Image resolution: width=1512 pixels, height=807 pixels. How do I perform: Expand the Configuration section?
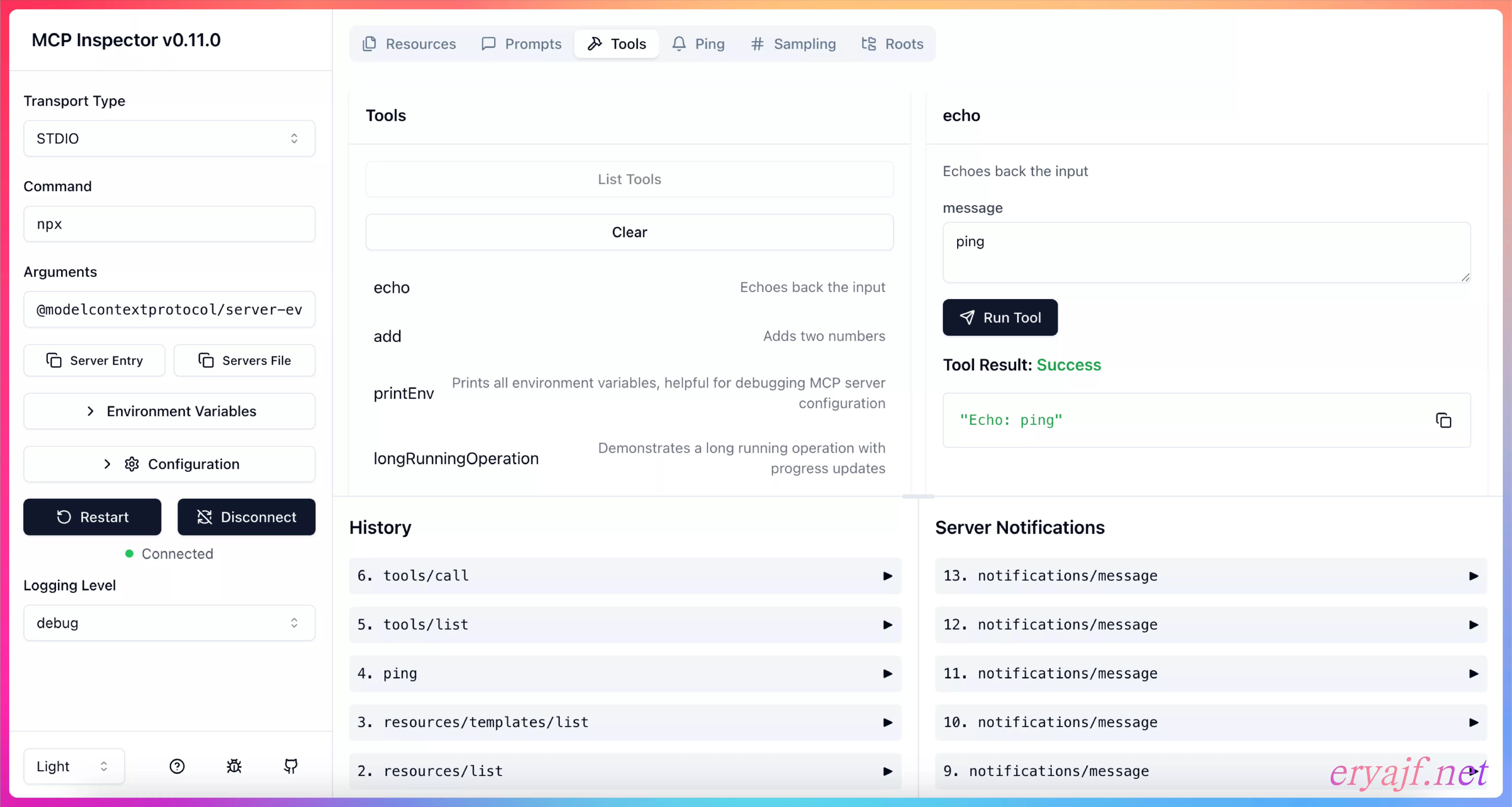point(169,464)
